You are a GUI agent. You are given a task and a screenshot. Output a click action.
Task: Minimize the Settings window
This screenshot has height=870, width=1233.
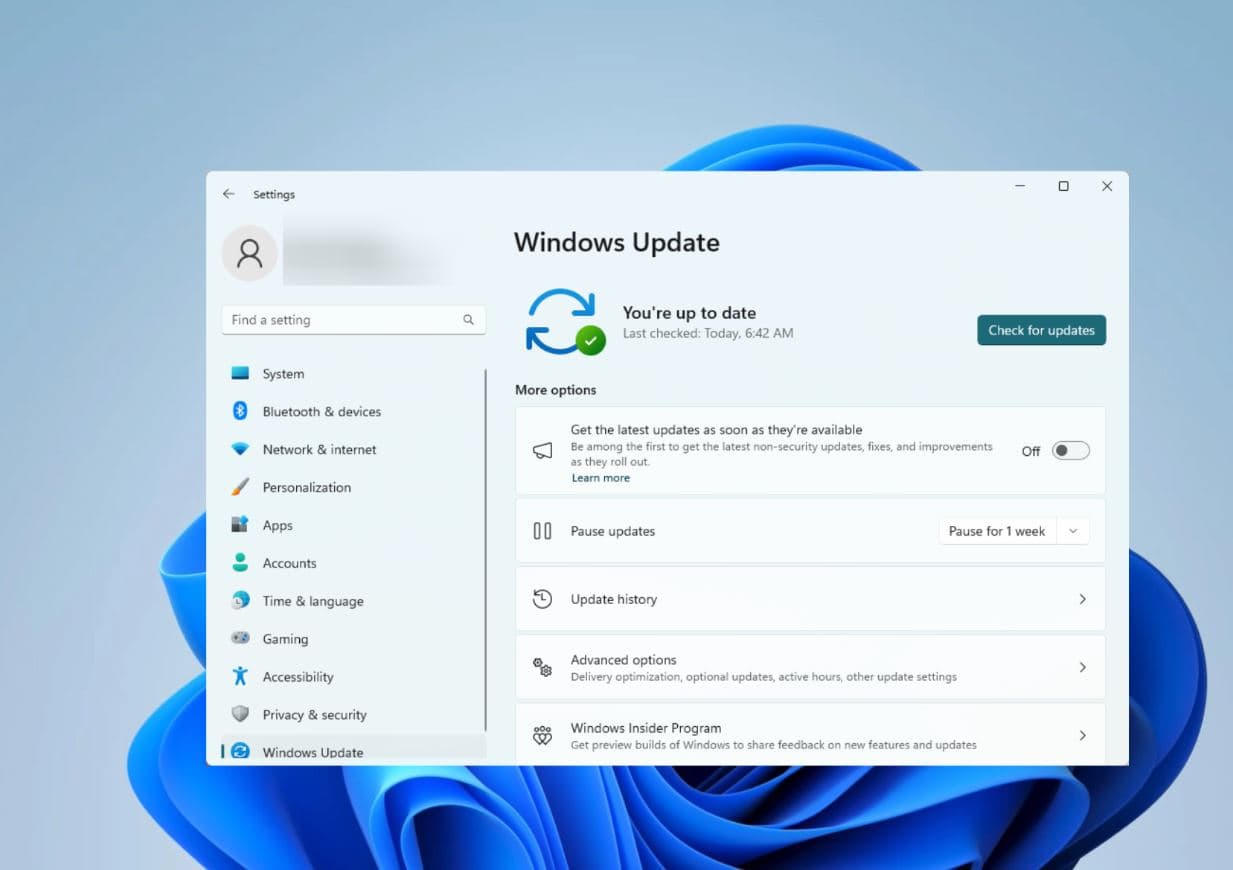coord(1020,186)
